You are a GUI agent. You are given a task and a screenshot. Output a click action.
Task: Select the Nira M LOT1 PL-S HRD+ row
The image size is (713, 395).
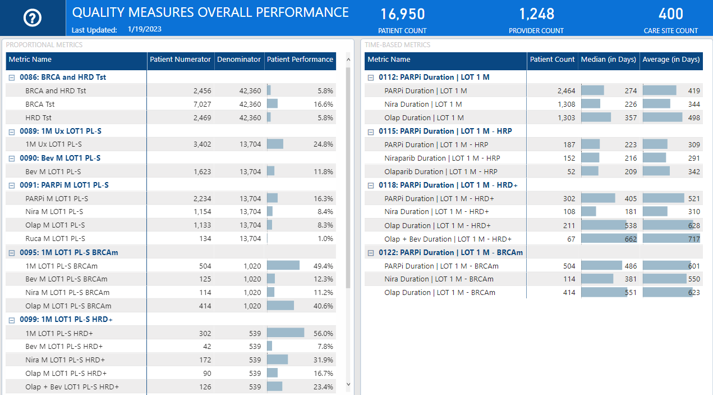(x=171, y=360)
